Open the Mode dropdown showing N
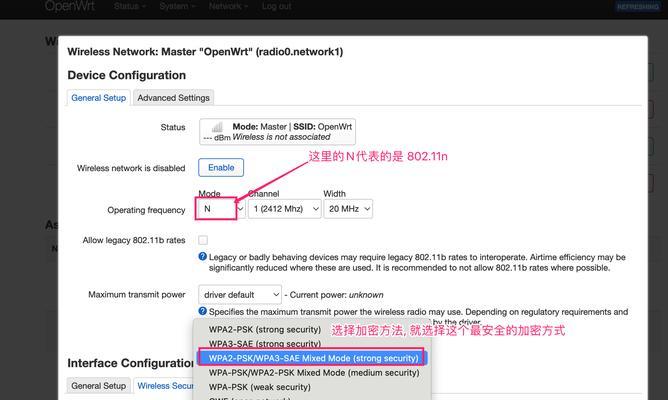 pos(221,209)
